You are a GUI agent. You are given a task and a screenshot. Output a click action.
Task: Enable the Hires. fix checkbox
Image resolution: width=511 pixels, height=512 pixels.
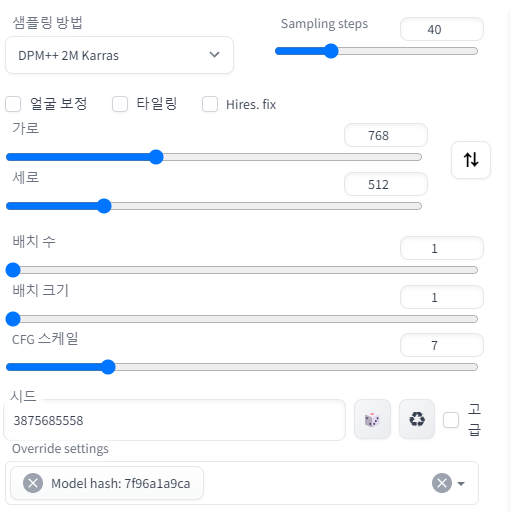pos(210,104)
